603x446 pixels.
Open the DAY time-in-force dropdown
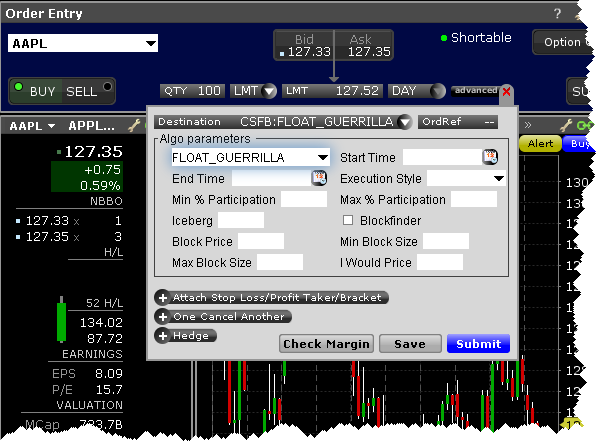437,91
